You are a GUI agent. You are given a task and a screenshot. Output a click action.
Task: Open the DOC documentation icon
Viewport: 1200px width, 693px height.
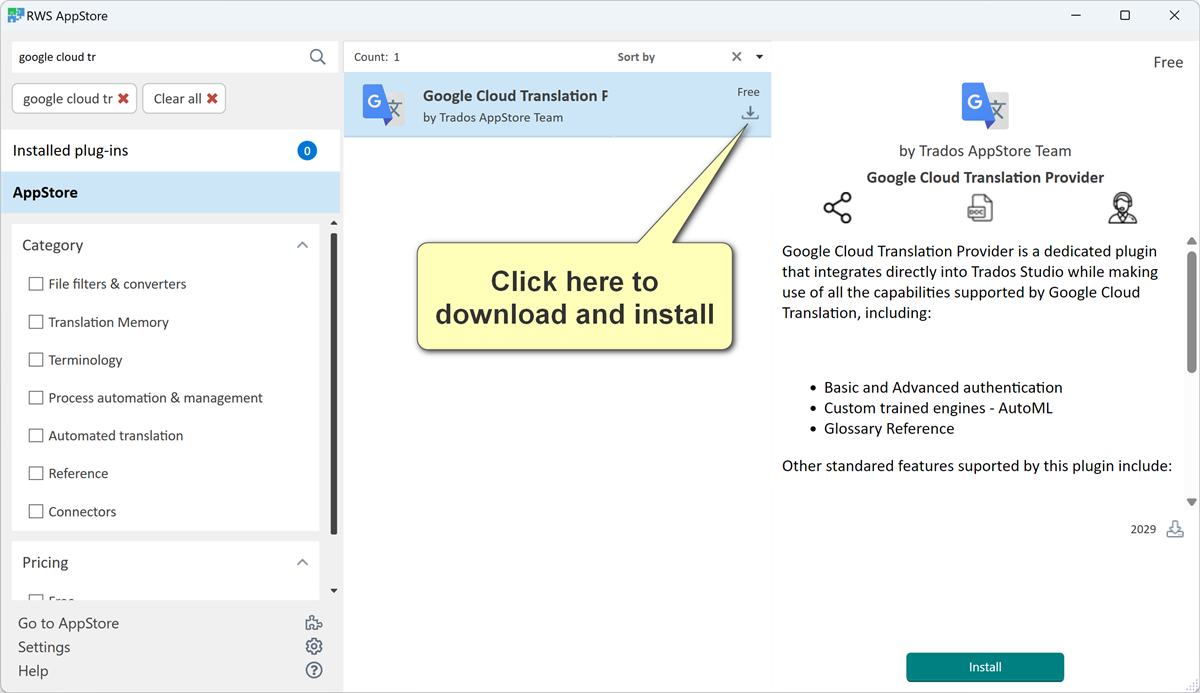(x=979, y=208)
